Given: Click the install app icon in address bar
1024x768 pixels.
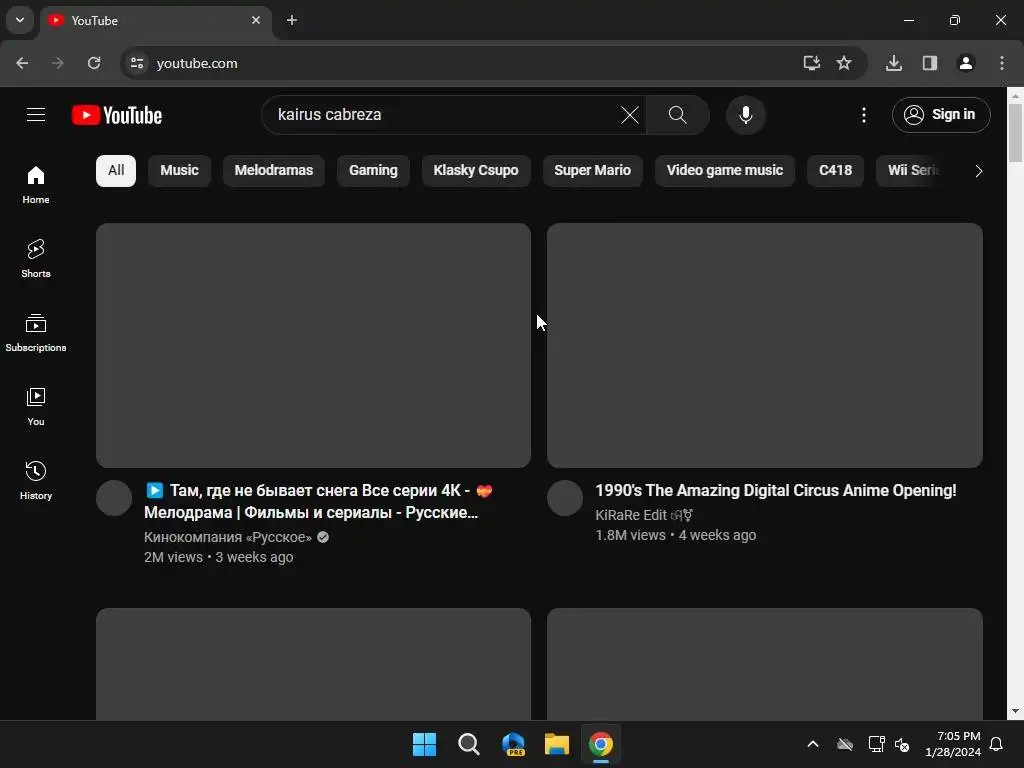Looking at the screenshot, I should point(811,63).
